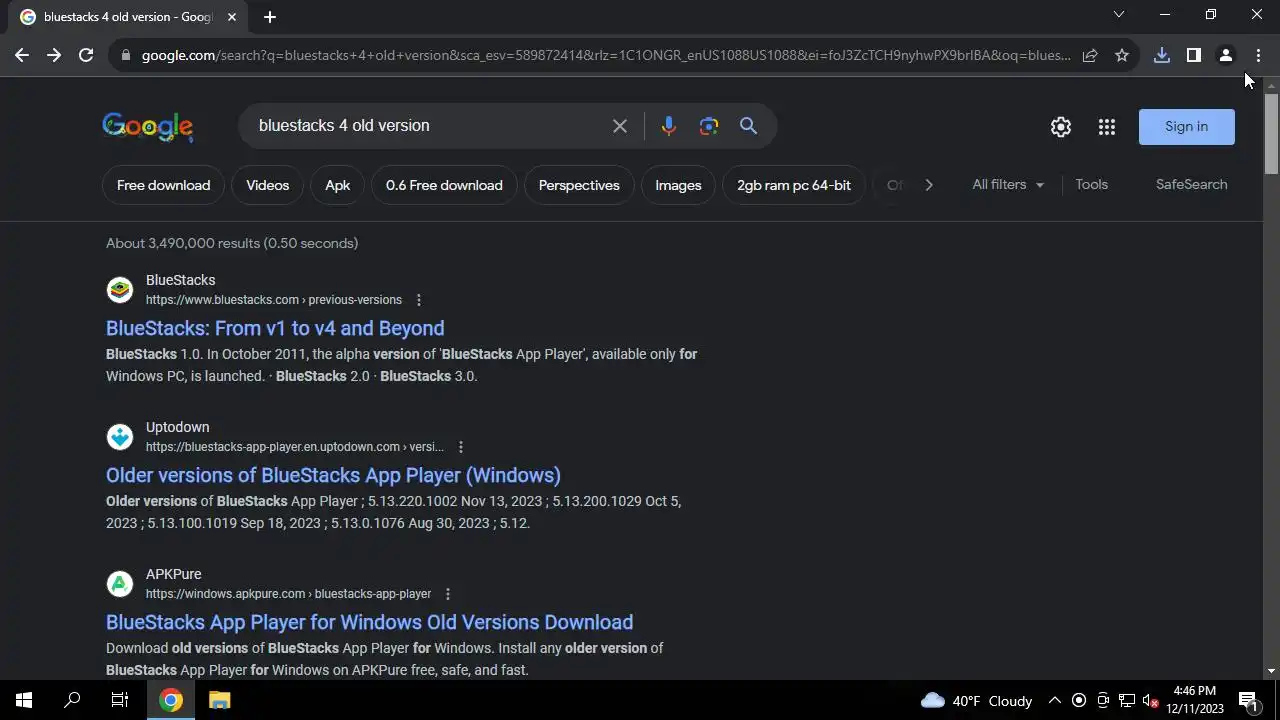Screen dimensions: 1280x720
Task: Select the Apk filter chip
Action: coord(338,185)
